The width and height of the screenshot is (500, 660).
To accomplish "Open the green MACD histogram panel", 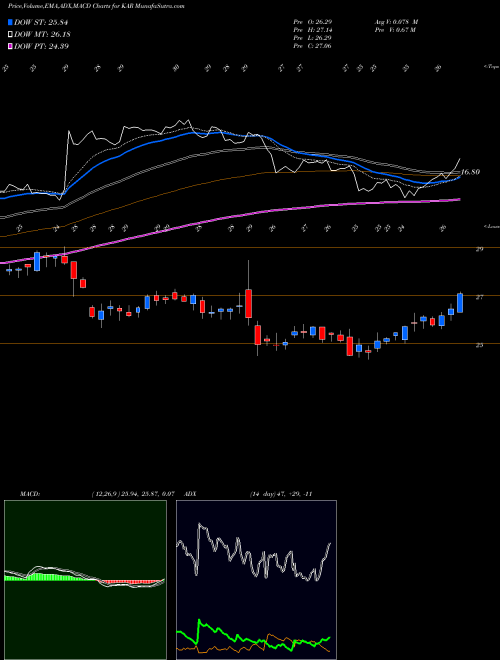I will 85,580.
